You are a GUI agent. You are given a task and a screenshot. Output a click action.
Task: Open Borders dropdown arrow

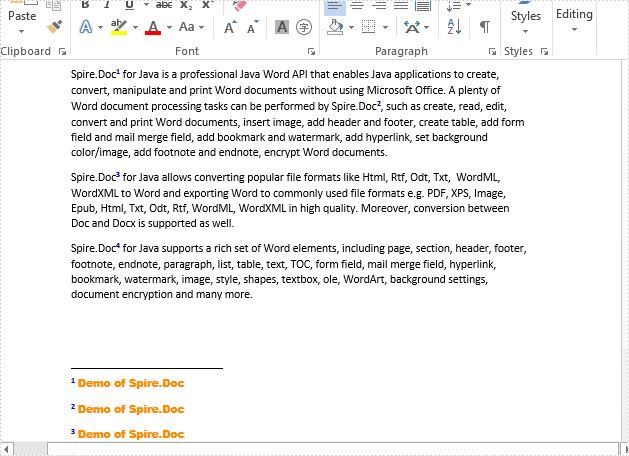click(x=386, y=27)
